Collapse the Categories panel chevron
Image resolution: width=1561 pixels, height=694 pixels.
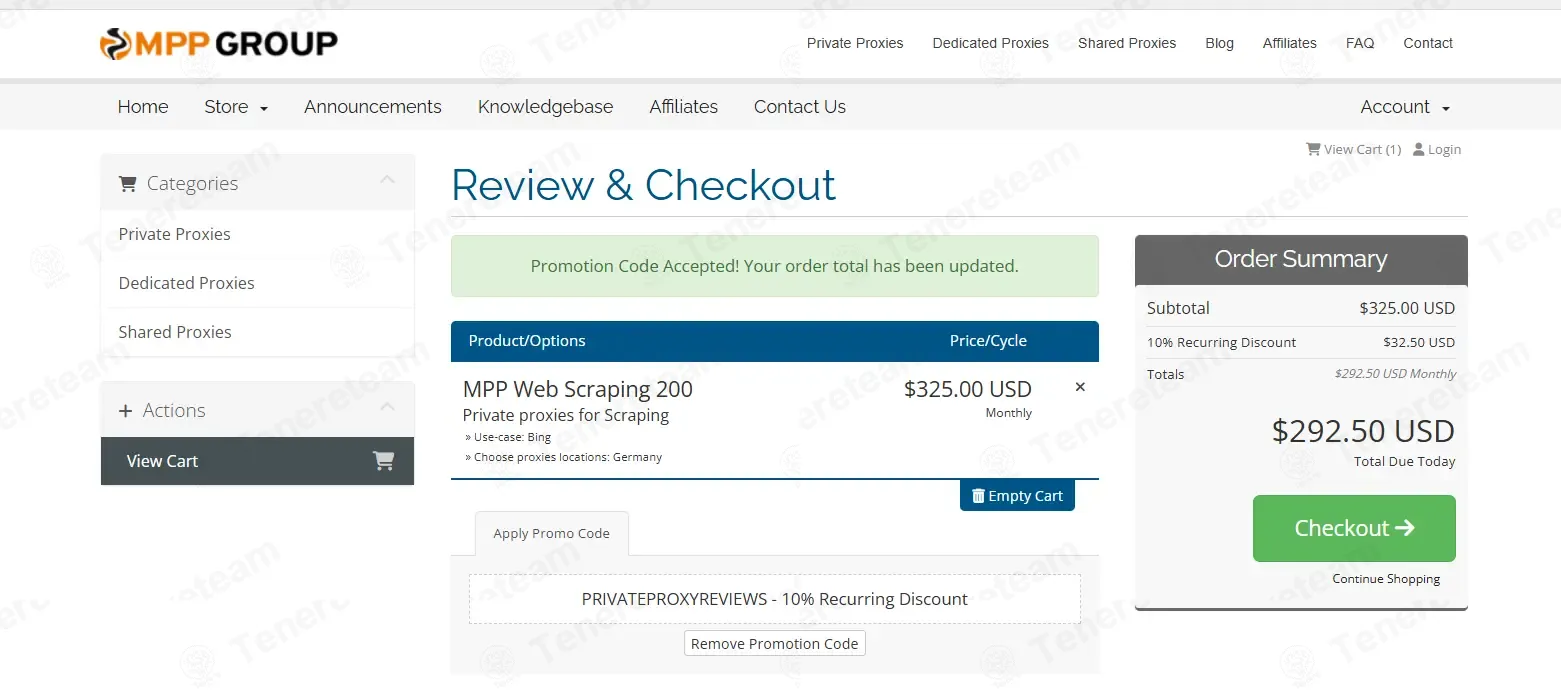tap(388, 180)
